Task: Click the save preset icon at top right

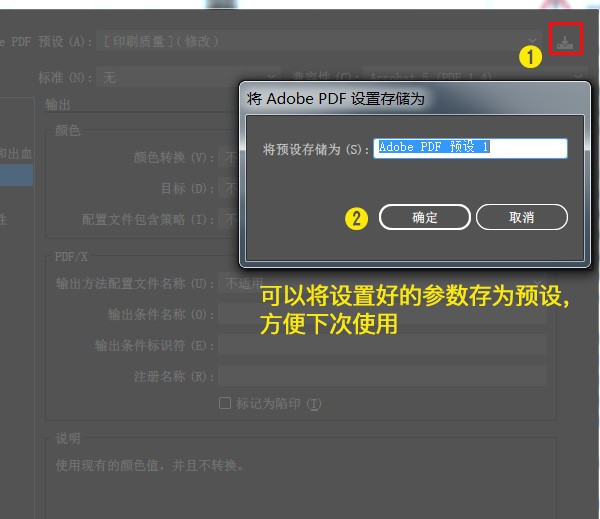Action: [565, 41]
